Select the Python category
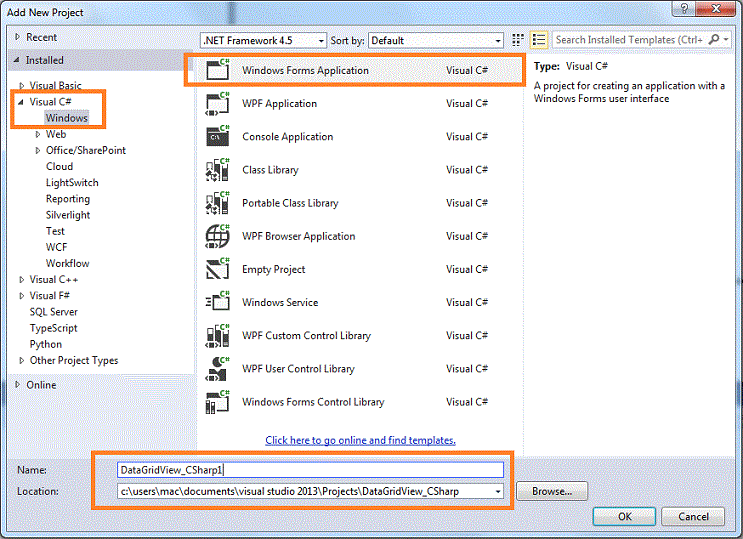Viewport: 743px width, 539px height. 45,344
